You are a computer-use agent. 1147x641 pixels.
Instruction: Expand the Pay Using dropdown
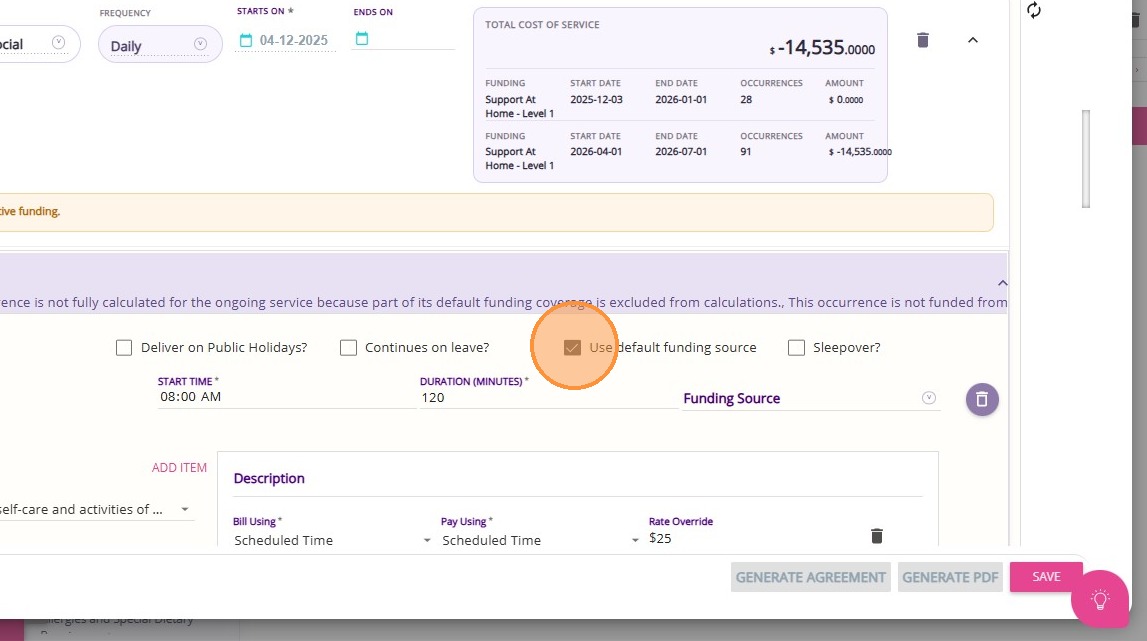tap(540, 540)
